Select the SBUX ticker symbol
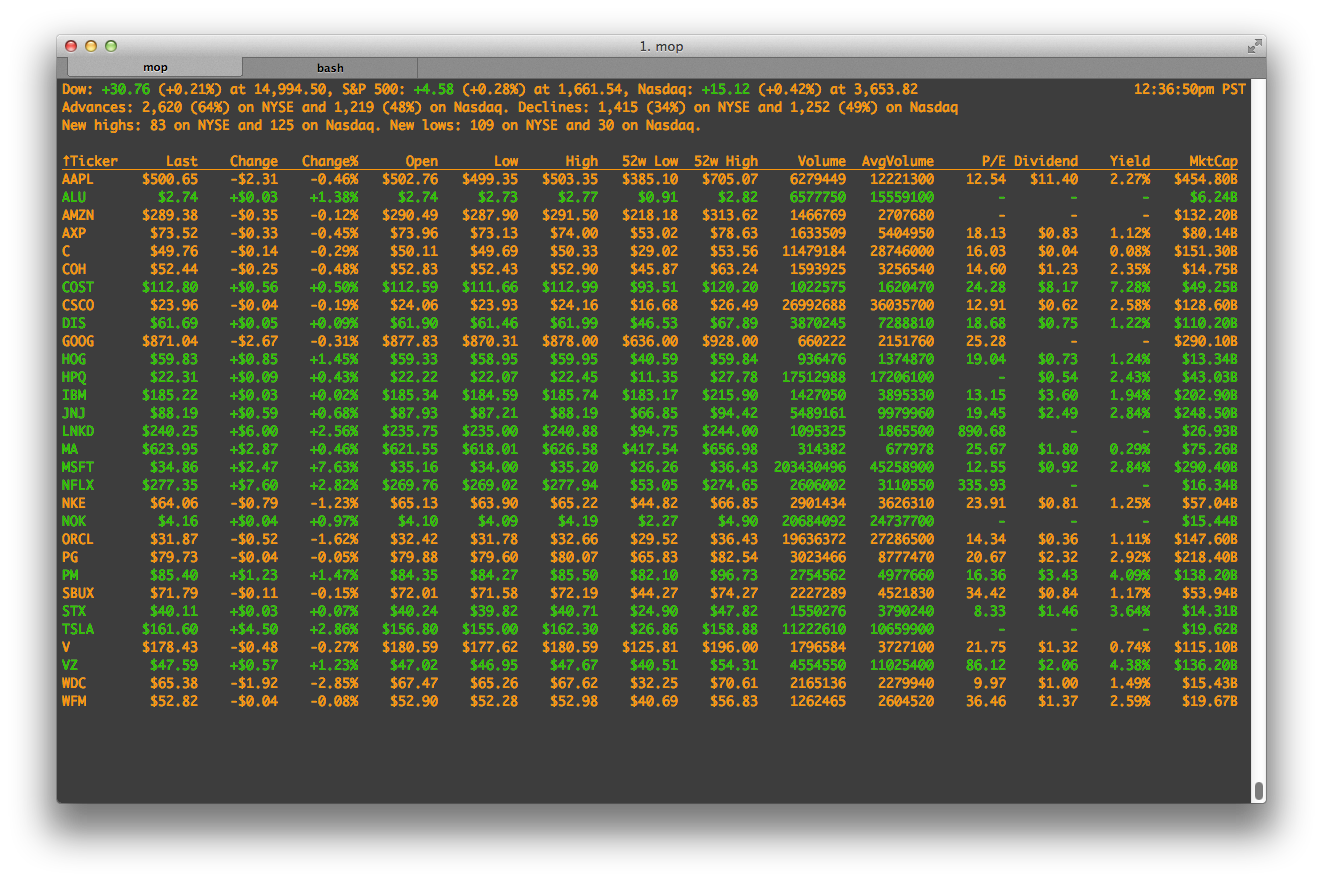 click(78, 593)
